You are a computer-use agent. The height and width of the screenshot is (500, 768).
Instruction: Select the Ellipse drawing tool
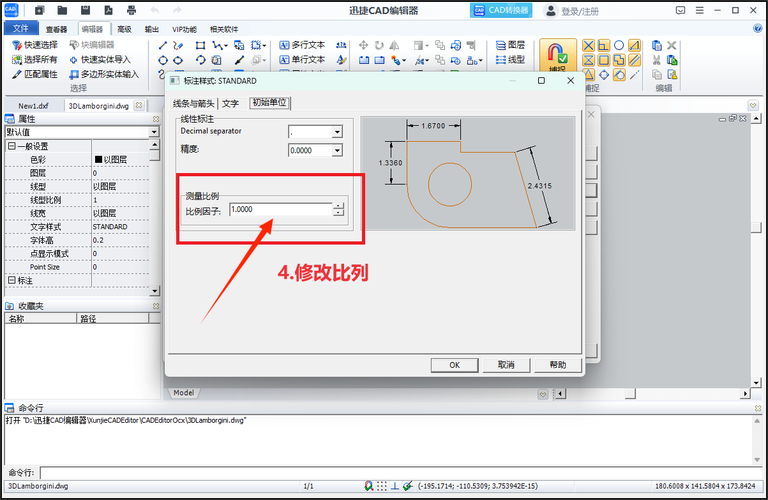pyautogui.click(x=178, y=60)
